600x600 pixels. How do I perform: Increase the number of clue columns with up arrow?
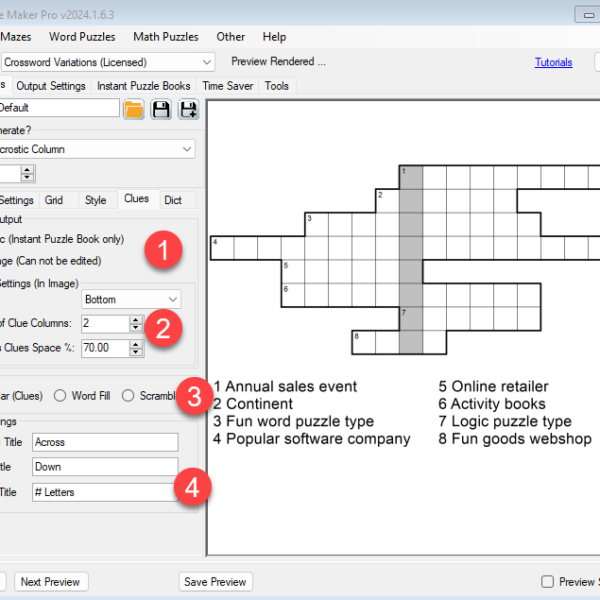tap(136, 319)
